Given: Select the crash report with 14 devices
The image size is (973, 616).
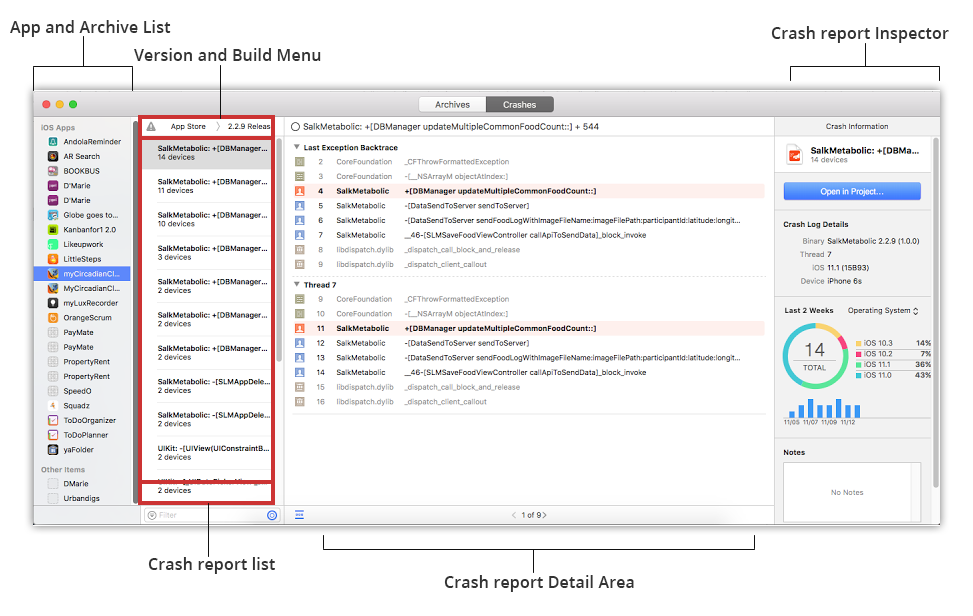Looking at the screenshot, I should tap(207, 153).
